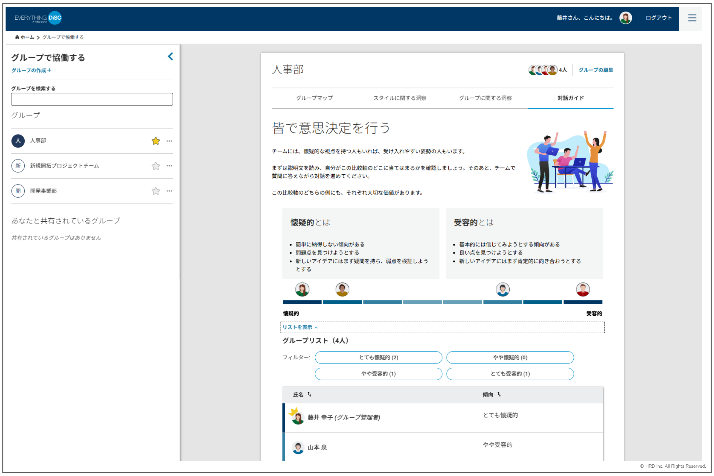This screenshot has width=714, height=476.
Task: Click the グループの作成+ link
Action: (31, 71)
